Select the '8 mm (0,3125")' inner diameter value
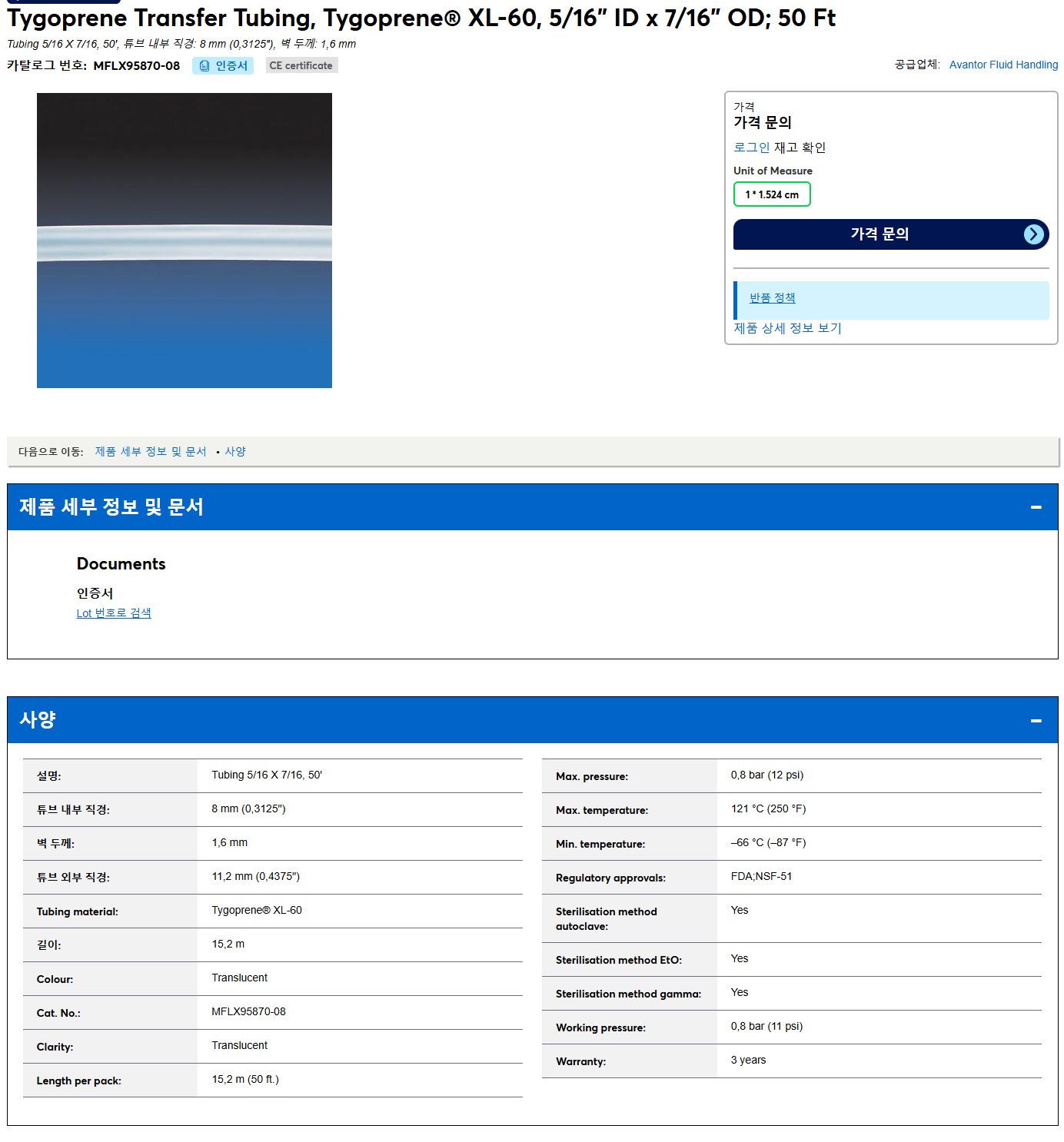The width and height of the screenshot is (1064, 1142). 248,809
